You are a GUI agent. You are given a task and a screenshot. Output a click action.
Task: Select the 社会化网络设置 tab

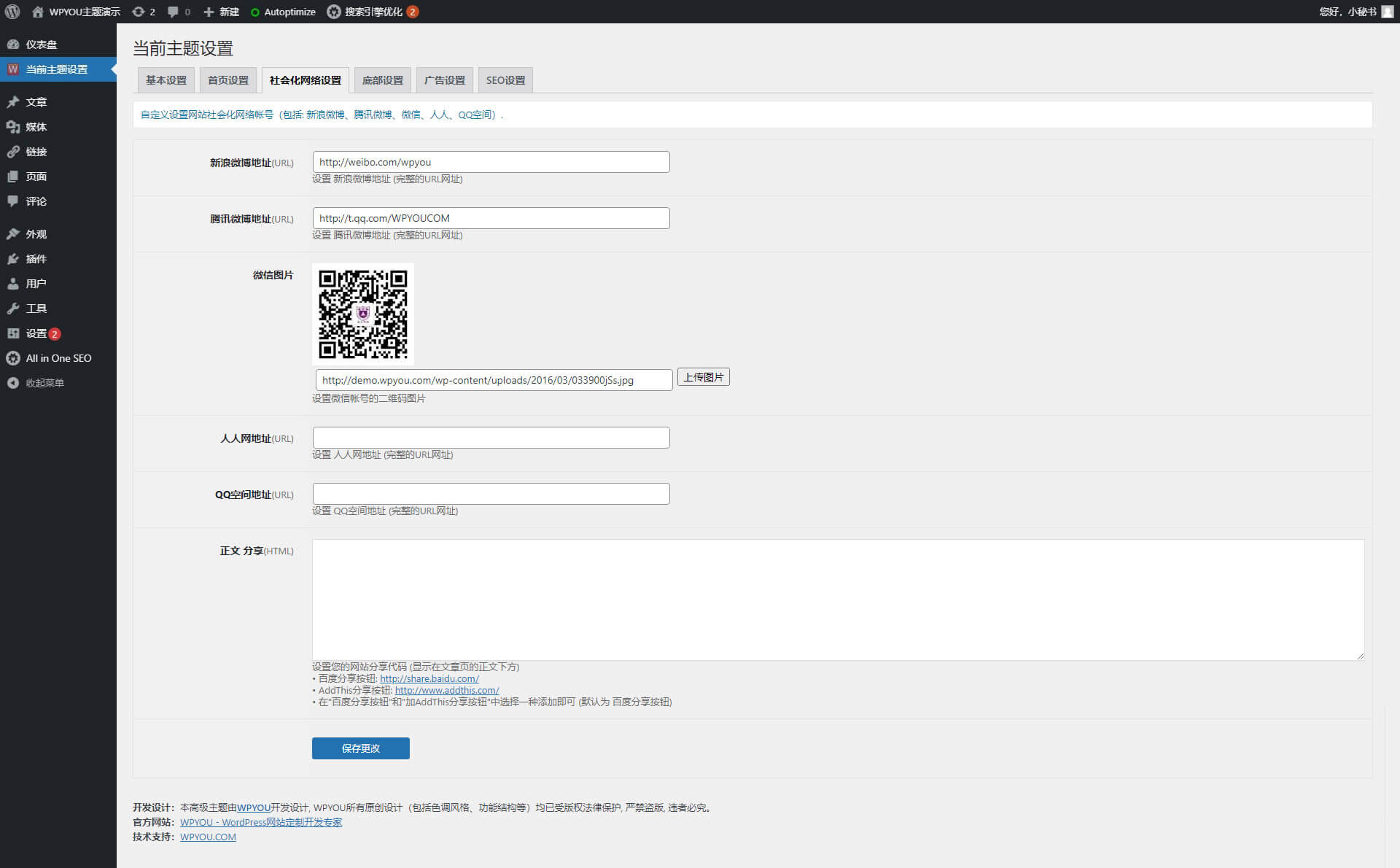tap(306, 80)
